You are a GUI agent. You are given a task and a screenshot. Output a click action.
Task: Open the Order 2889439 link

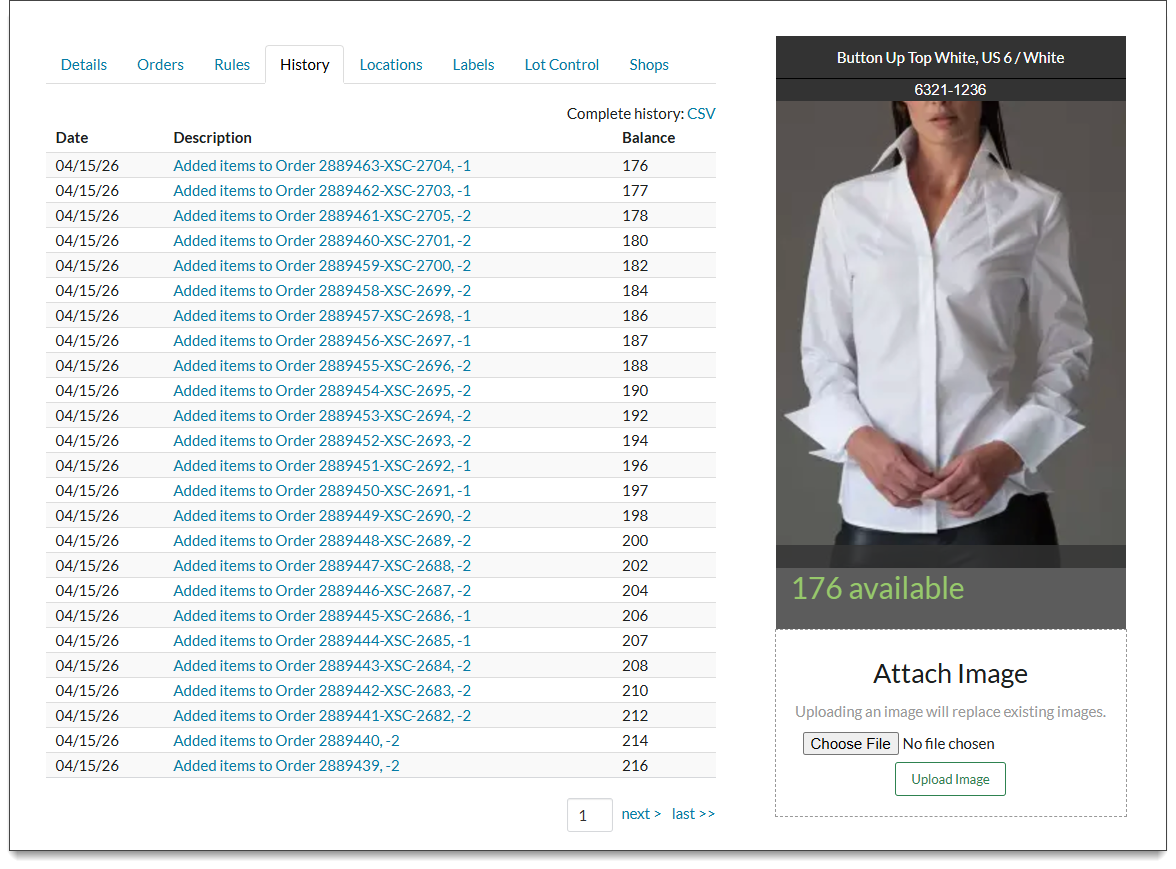[x=286, y=766]
